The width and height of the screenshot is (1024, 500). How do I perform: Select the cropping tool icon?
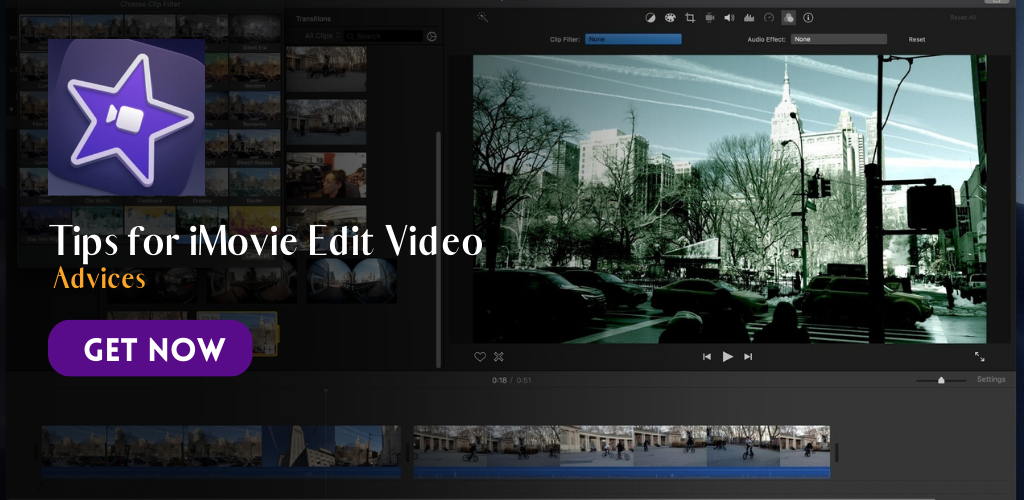pos(689,17)
